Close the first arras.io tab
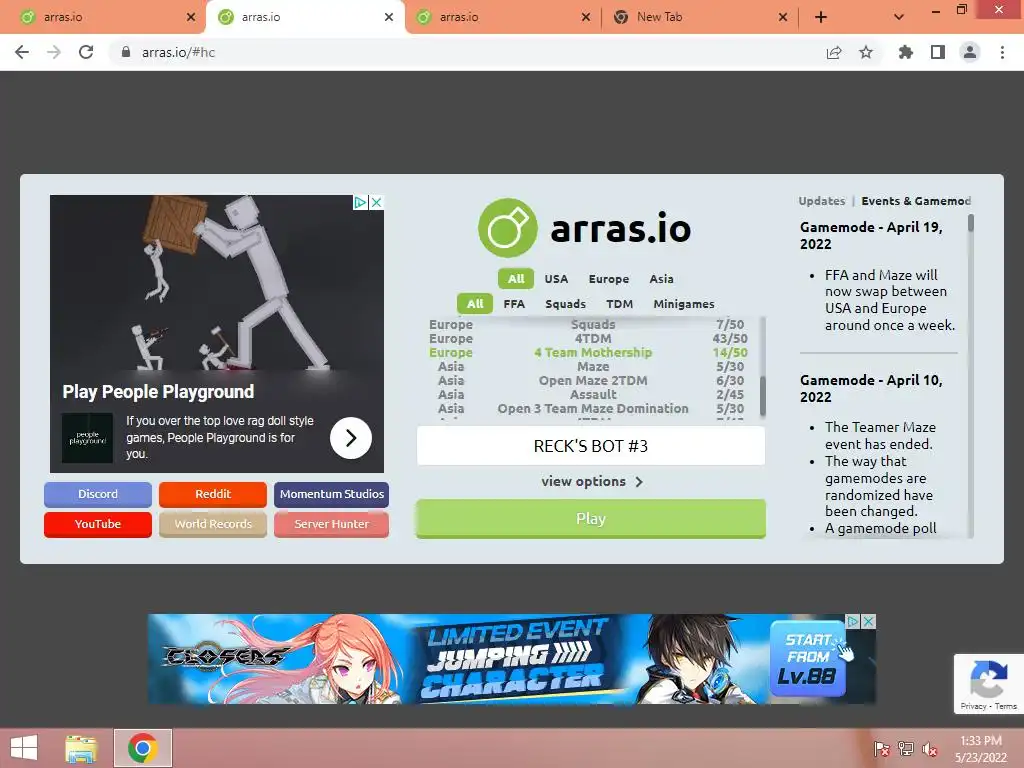This screenshot has width=1024, height=768. click(191, 18)
